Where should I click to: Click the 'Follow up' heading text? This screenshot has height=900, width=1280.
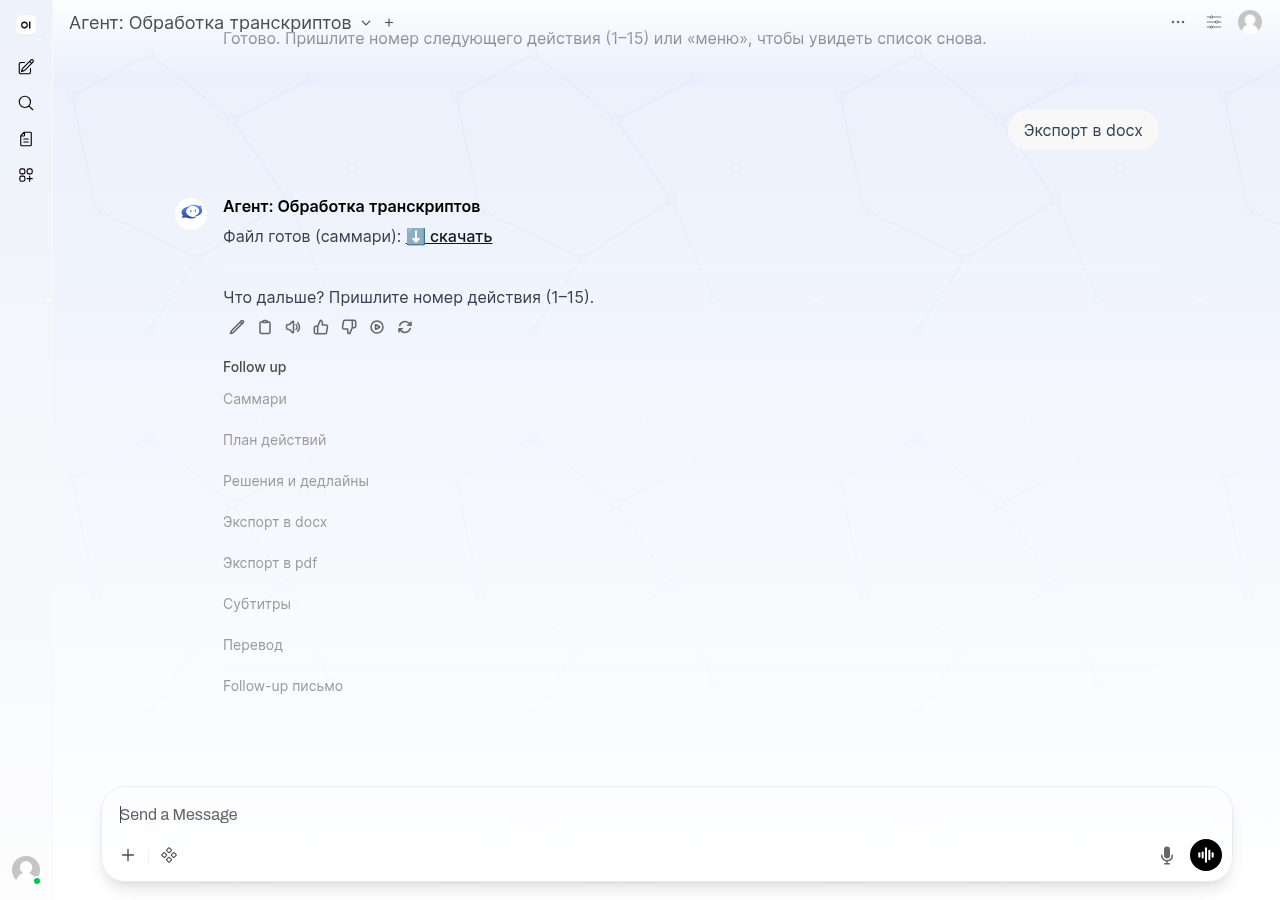[x=254, y=367]
